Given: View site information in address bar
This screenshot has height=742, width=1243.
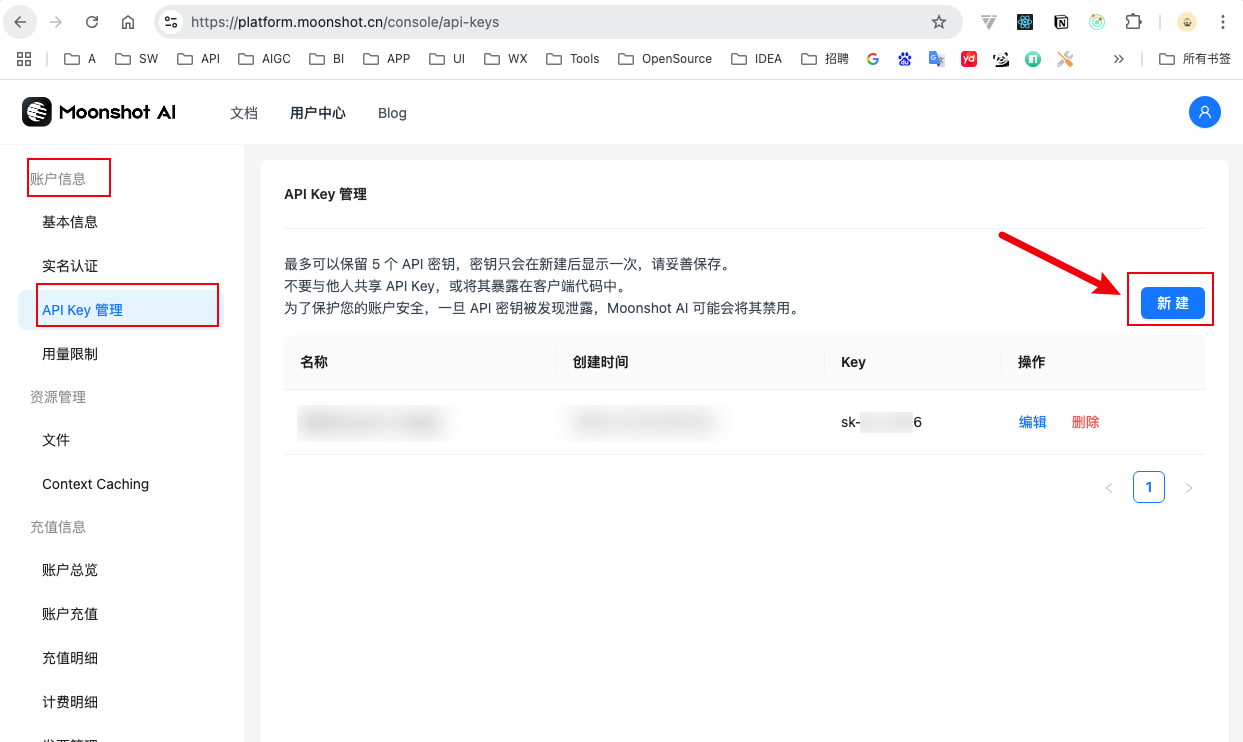Looking at the screenshot, I should tap(171, 22).
